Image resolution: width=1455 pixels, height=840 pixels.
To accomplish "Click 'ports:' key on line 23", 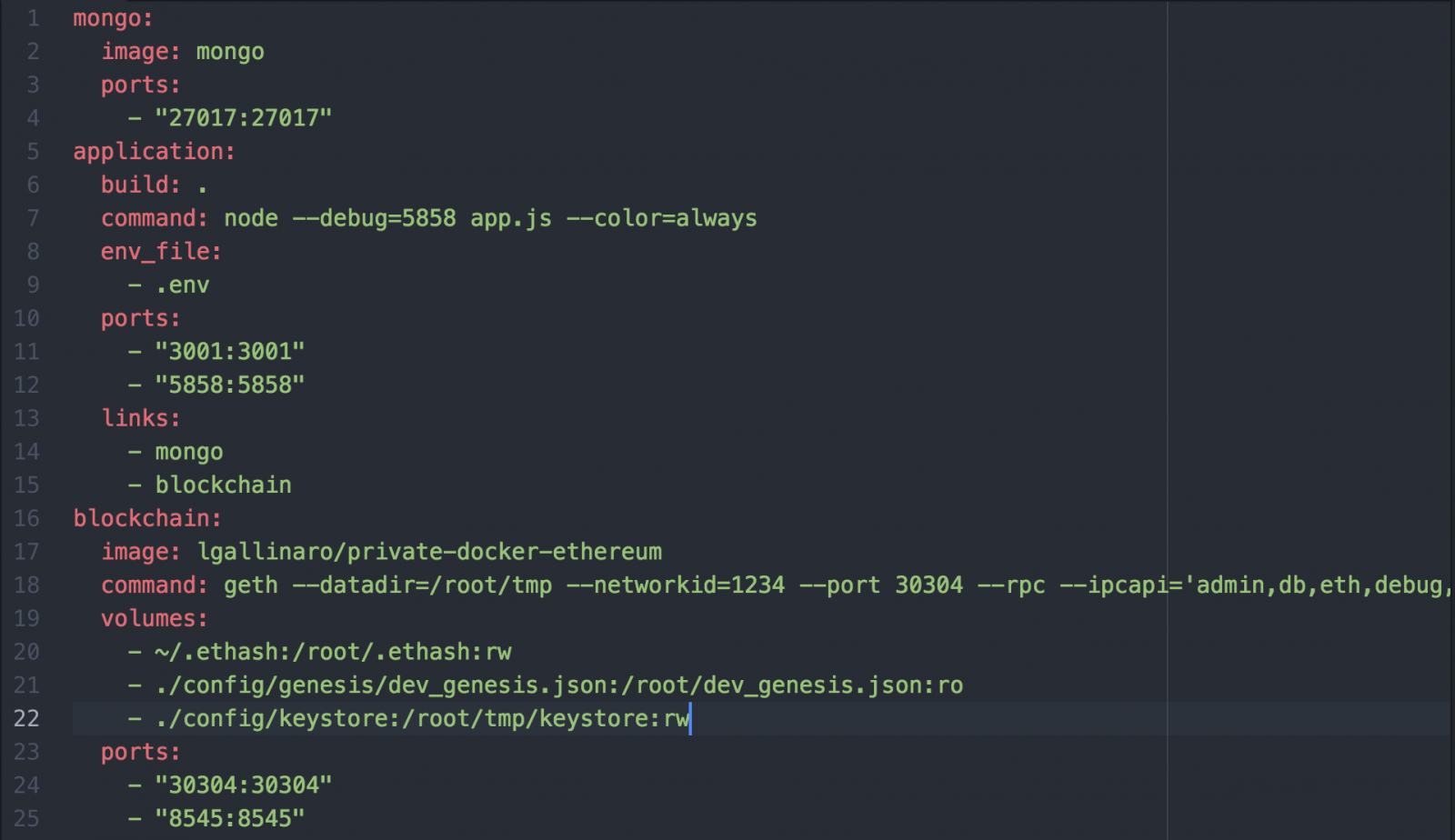I will click(141, 753).
